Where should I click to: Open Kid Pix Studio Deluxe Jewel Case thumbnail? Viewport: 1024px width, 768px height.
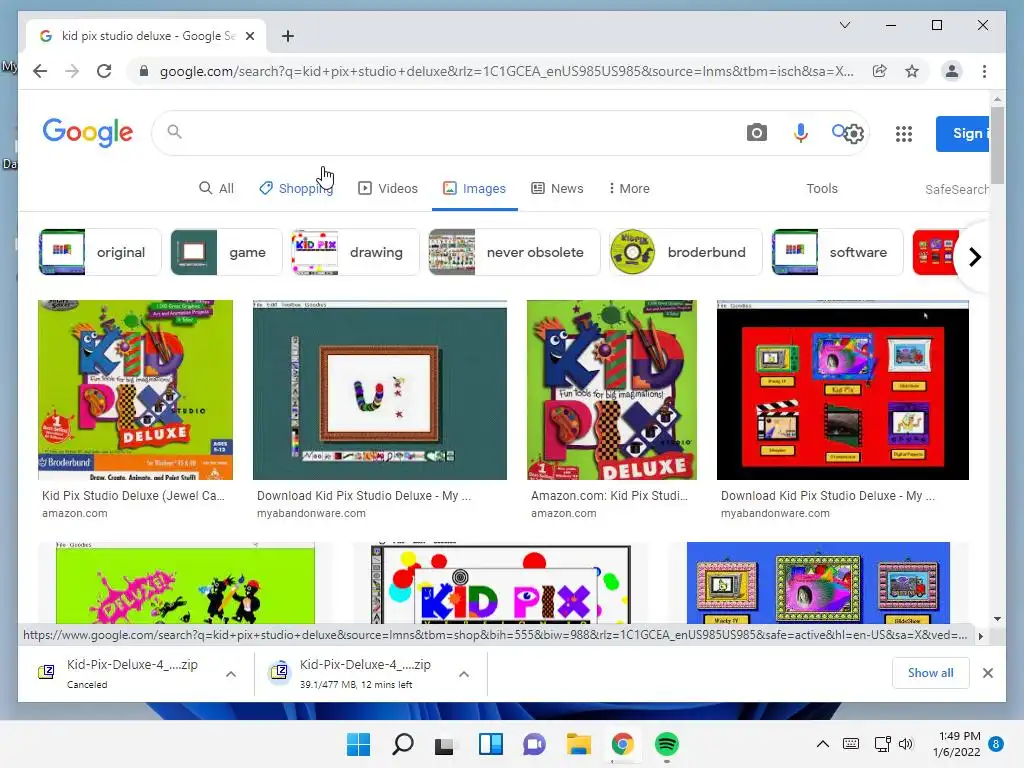click(x=135, y=390)
